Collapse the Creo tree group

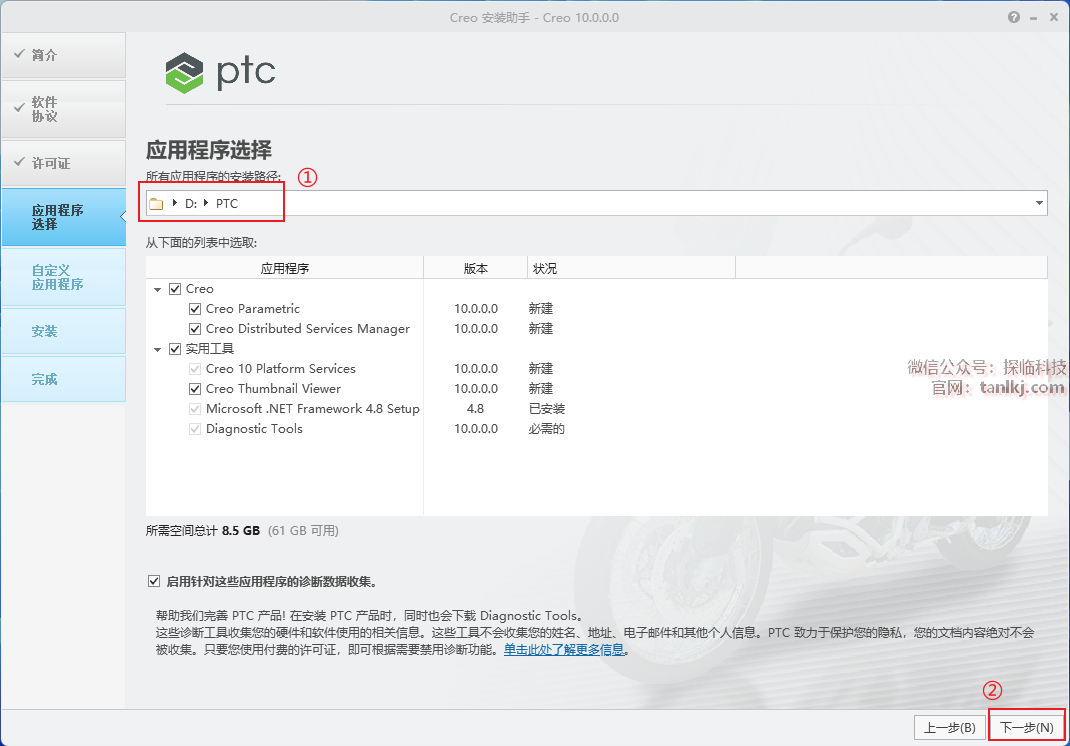click(158, 290)
